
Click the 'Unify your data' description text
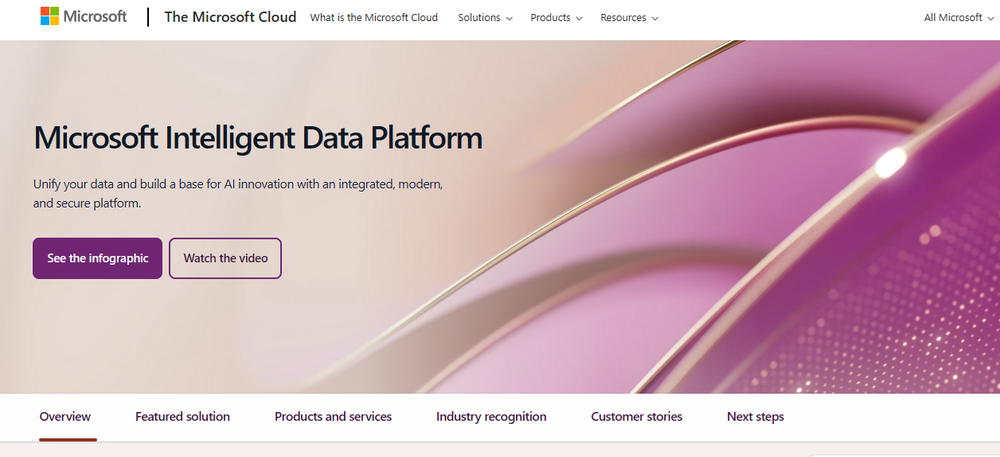pos(238,194)
